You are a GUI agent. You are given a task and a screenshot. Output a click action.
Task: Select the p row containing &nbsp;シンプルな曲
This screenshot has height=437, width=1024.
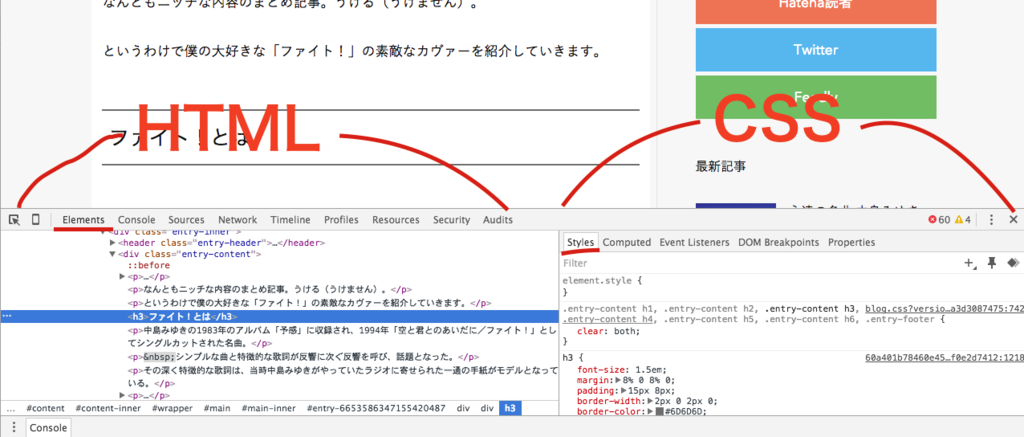pyautogui.click(x=304, y=357)
